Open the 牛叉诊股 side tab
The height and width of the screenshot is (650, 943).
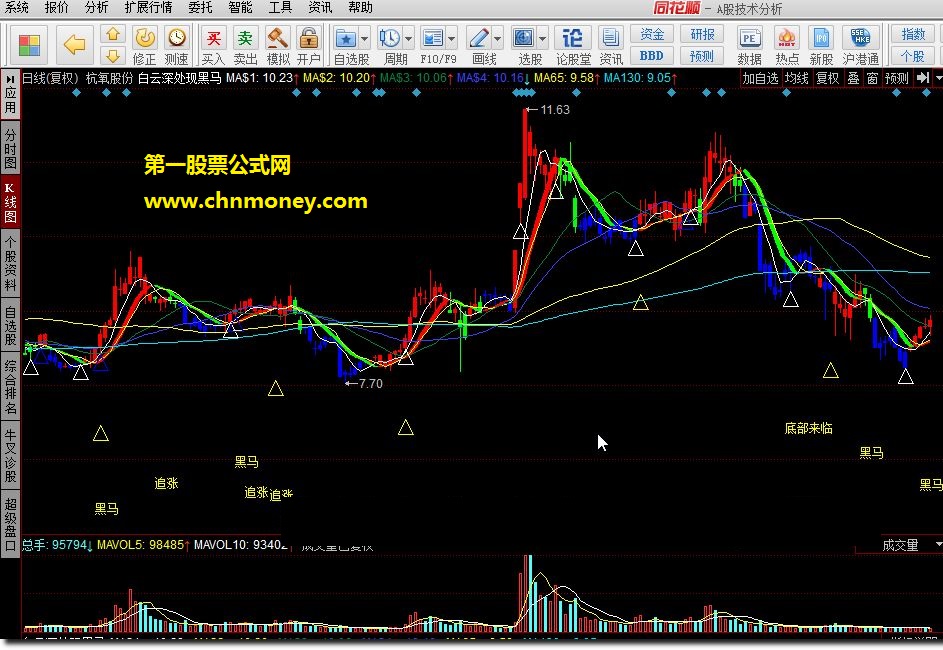click(x=10, y=455)
